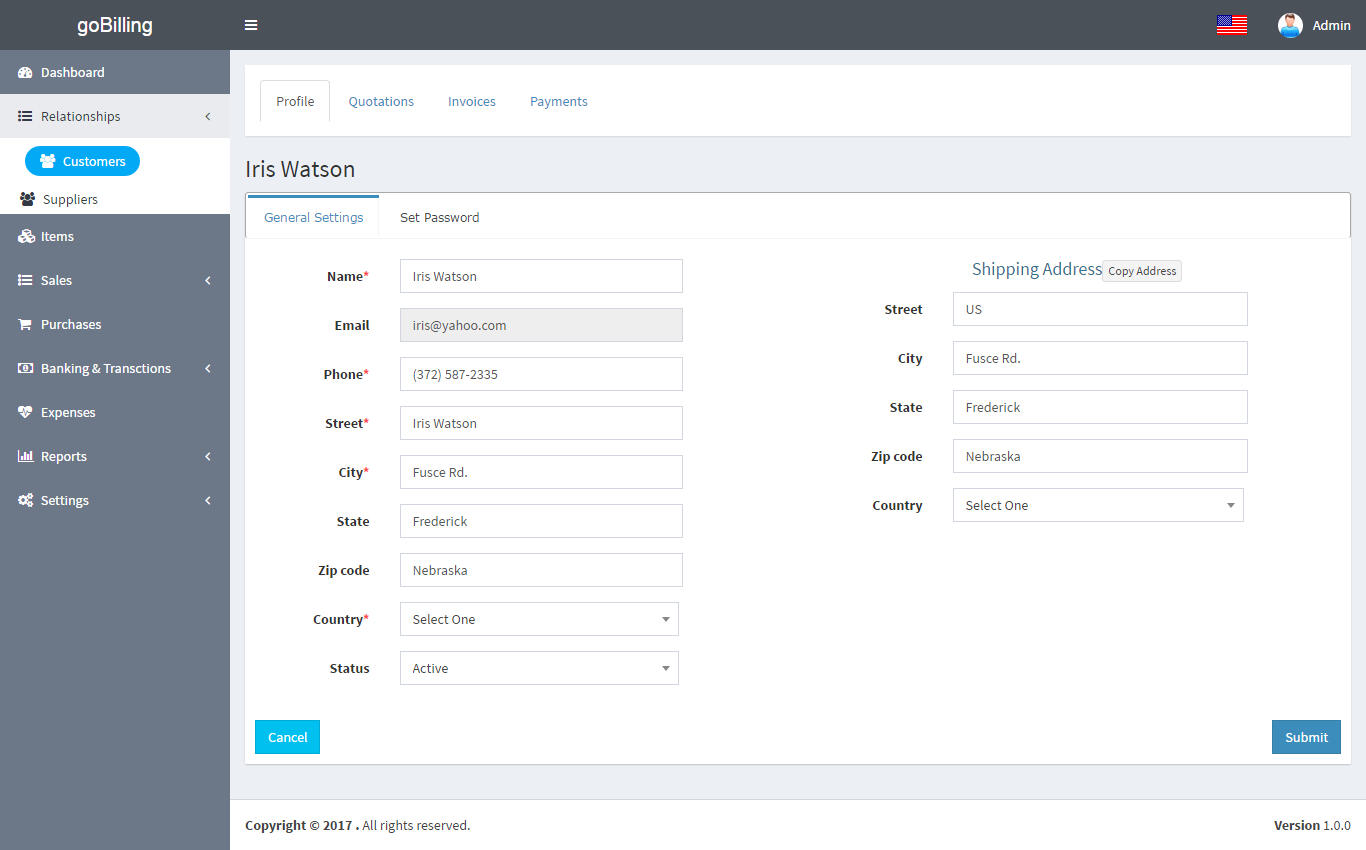Image resolution: width=1366 pixels, height=850 pixels.
Task: Open the Status dropdown showing Active
Action: 538,668
